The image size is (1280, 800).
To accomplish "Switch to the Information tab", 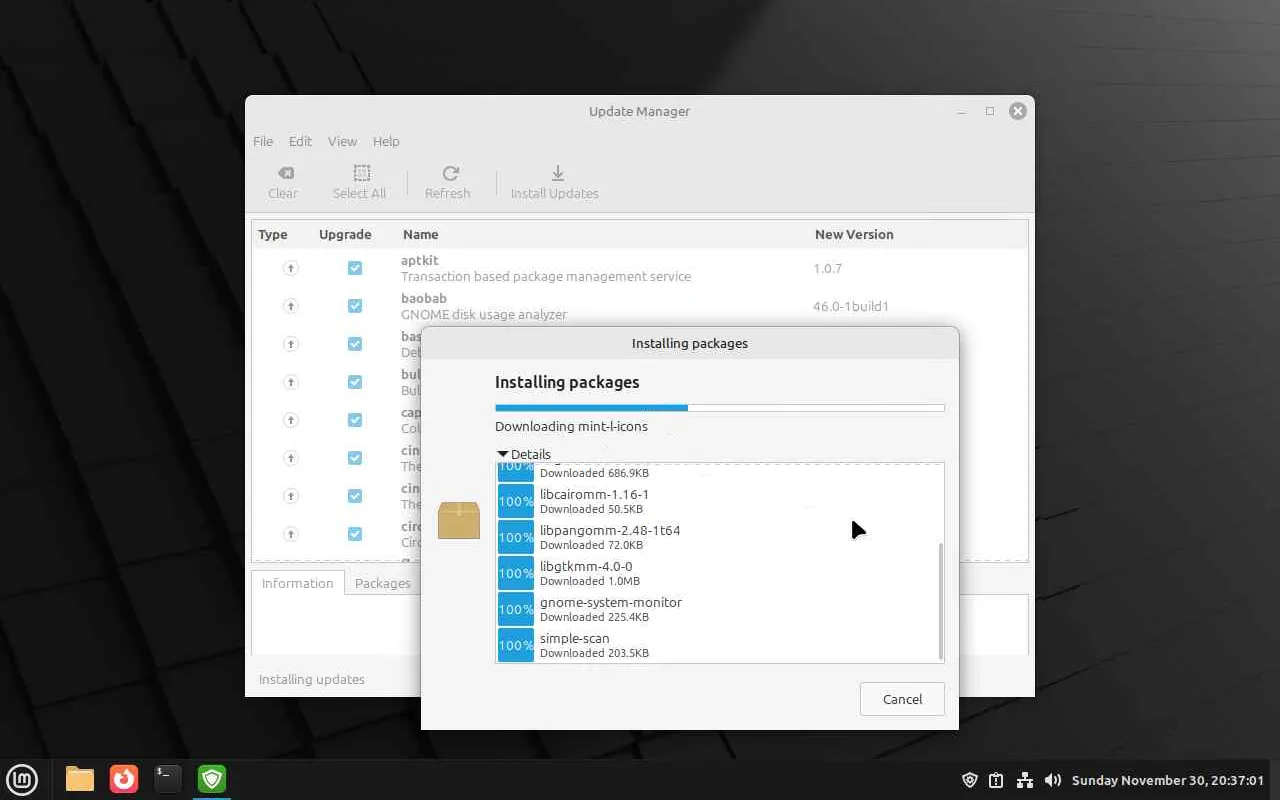I will coord(297,583).
